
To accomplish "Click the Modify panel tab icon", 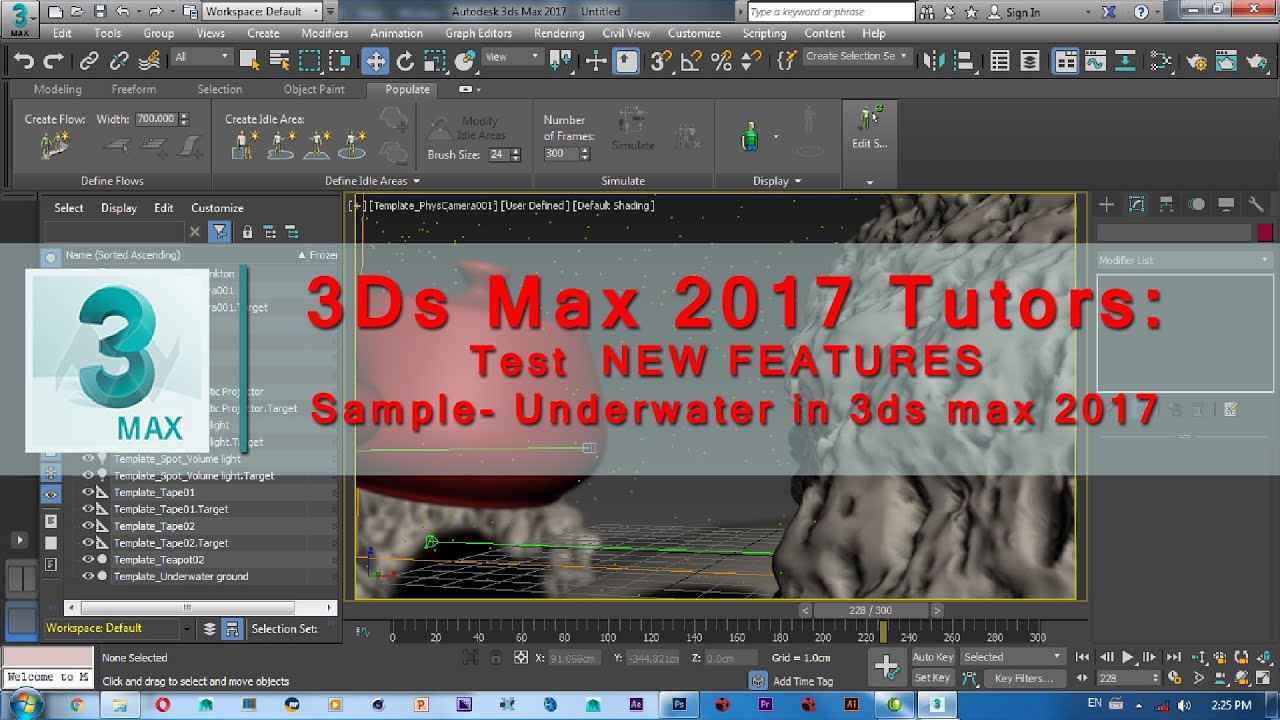I will (x=1136, y=205).
